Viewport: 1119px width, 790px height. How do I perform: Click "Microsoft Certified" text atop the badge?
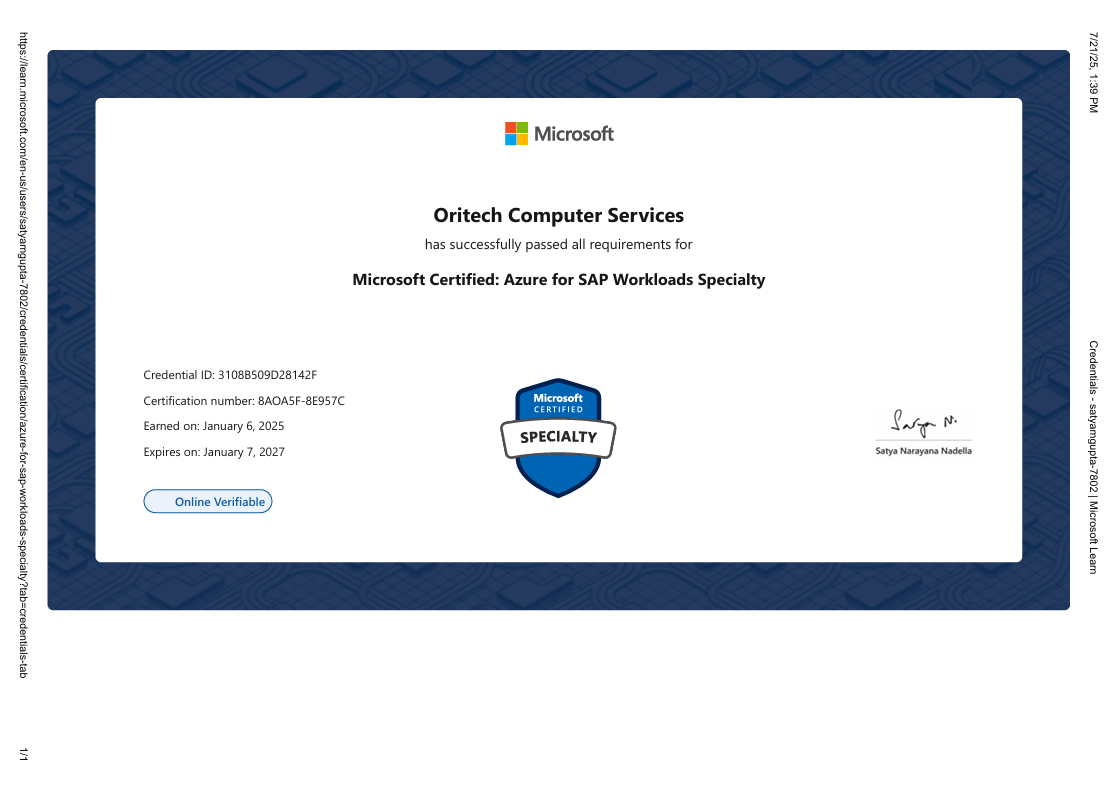(x=558, y=403)
